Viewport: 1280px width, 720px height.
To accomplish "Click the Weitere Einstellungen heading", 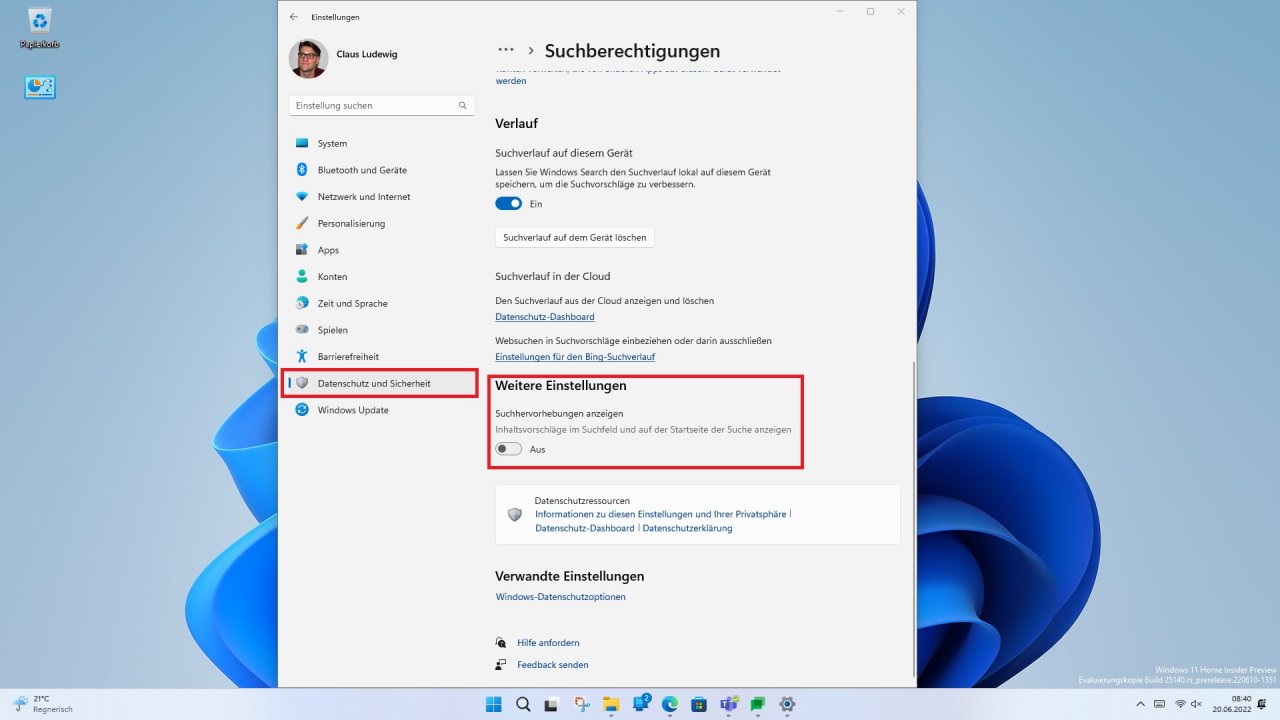I will (561, 385).
